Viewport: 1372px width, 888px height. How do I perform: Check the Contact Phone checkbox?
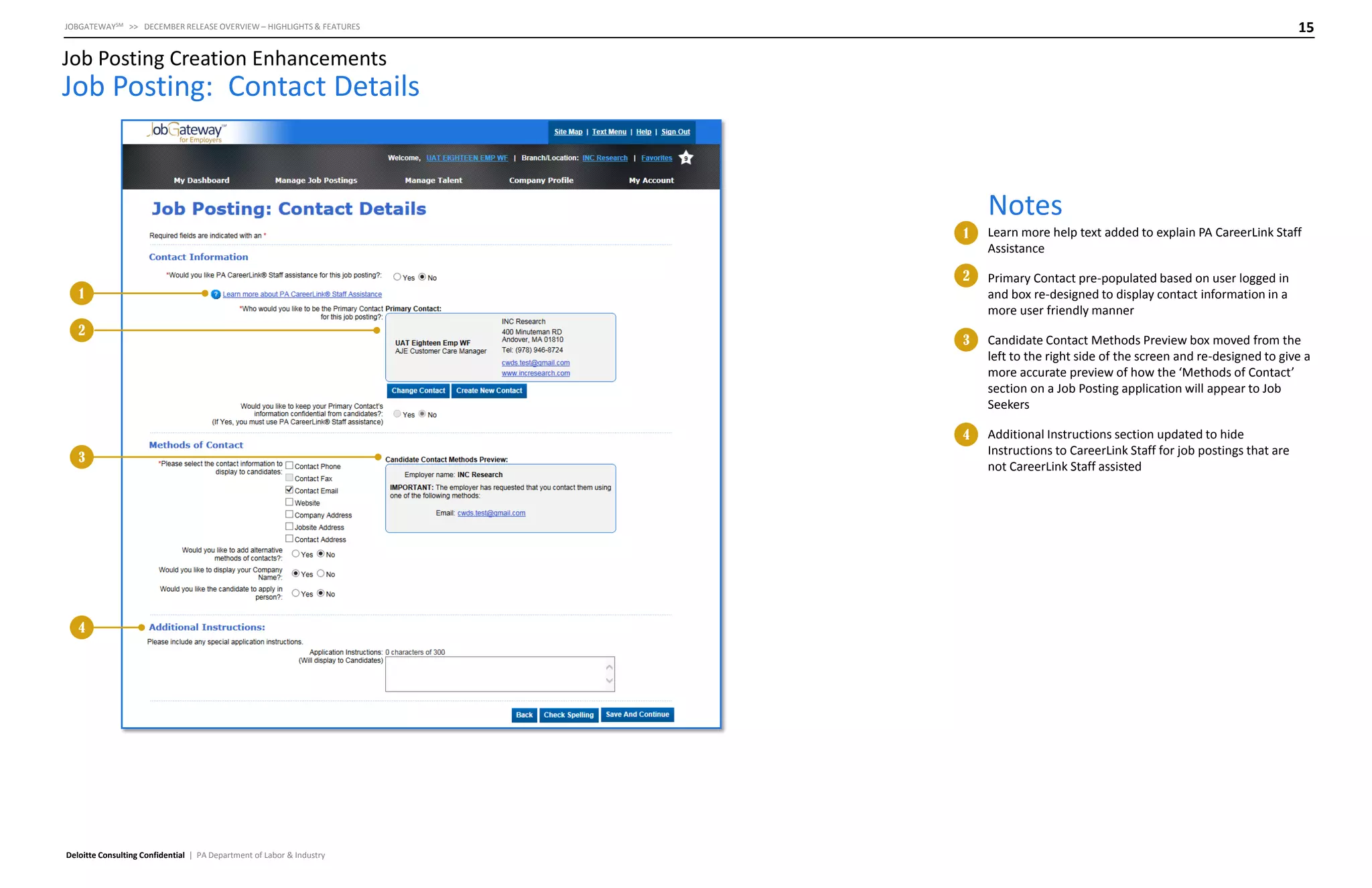tap(289, 466)
